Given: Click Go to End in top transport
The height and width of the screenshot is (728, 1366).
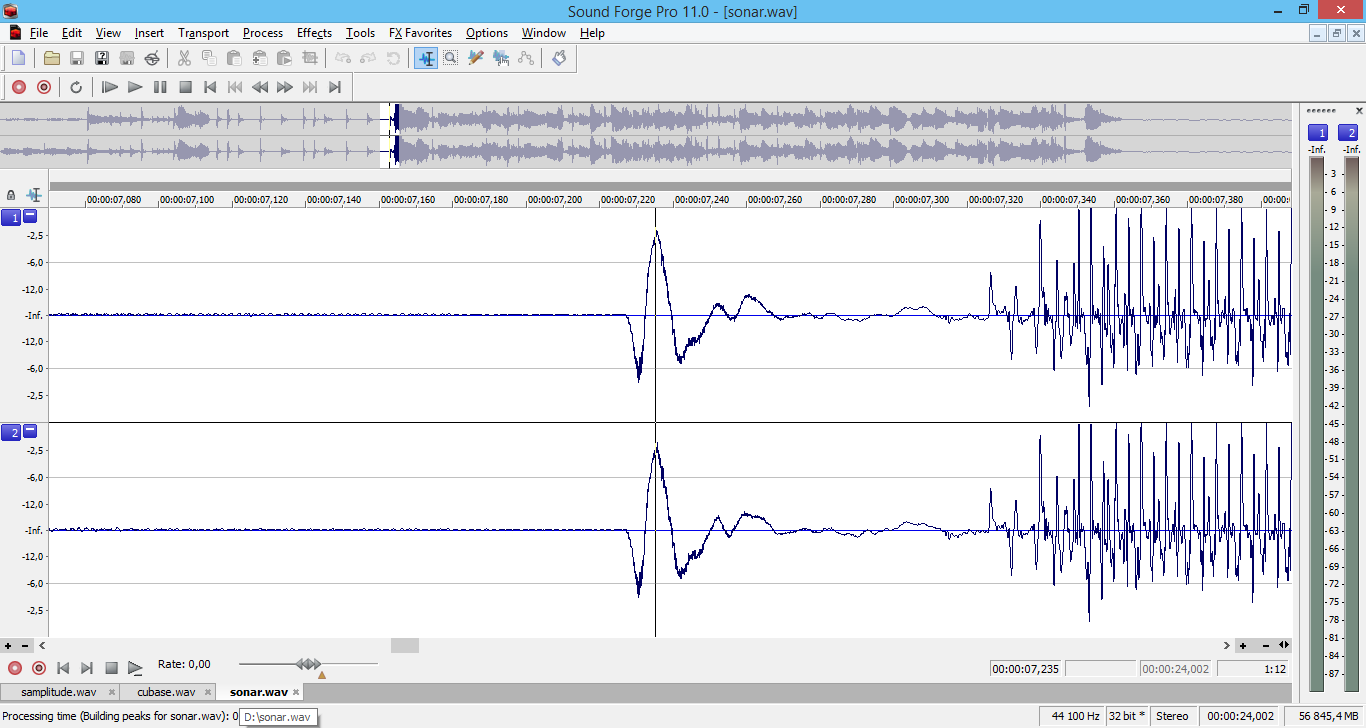Looking at the screenshot, I should click(x=335, y=87).
